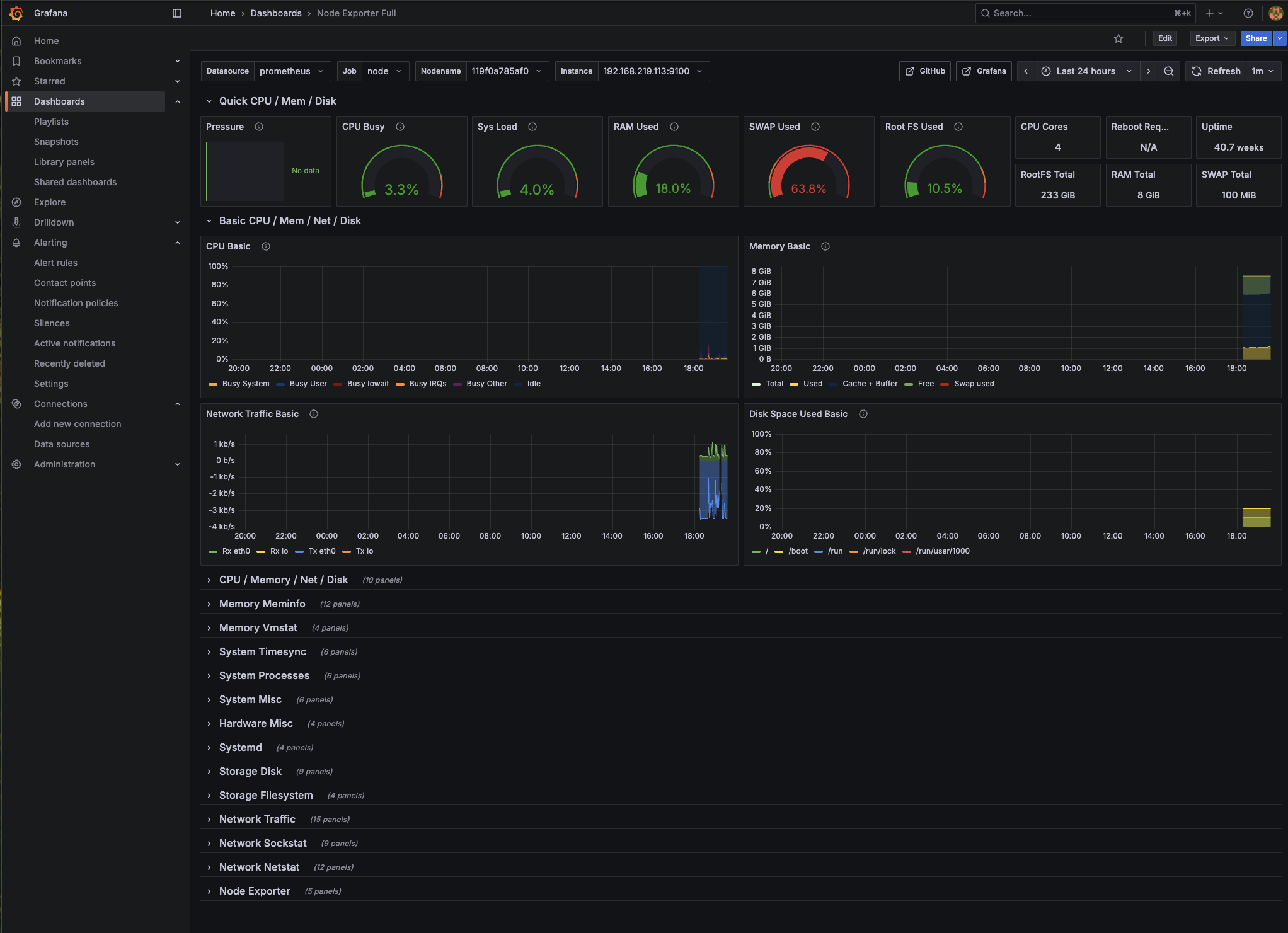Viewport: 1288px width, 933px height.
Task: Click the star icon to favorite dashboard
Action: pyautogui.click(x=1118, y=38)
